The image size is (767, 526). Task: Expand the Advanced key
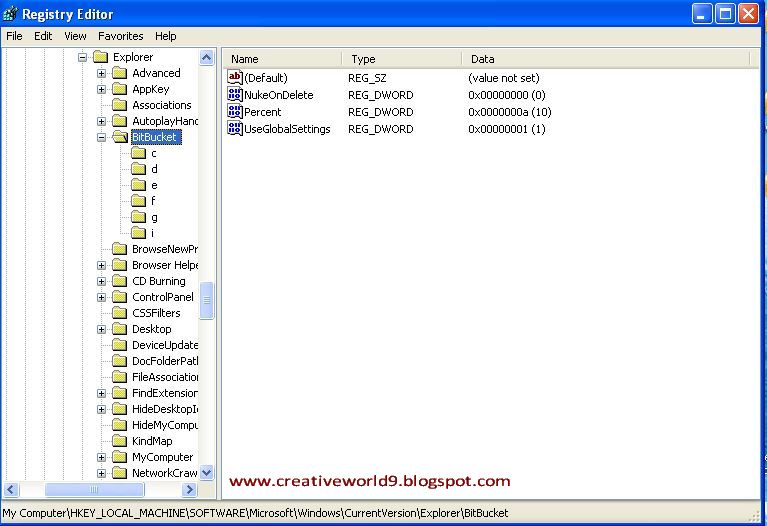click(x=101, y=73)
